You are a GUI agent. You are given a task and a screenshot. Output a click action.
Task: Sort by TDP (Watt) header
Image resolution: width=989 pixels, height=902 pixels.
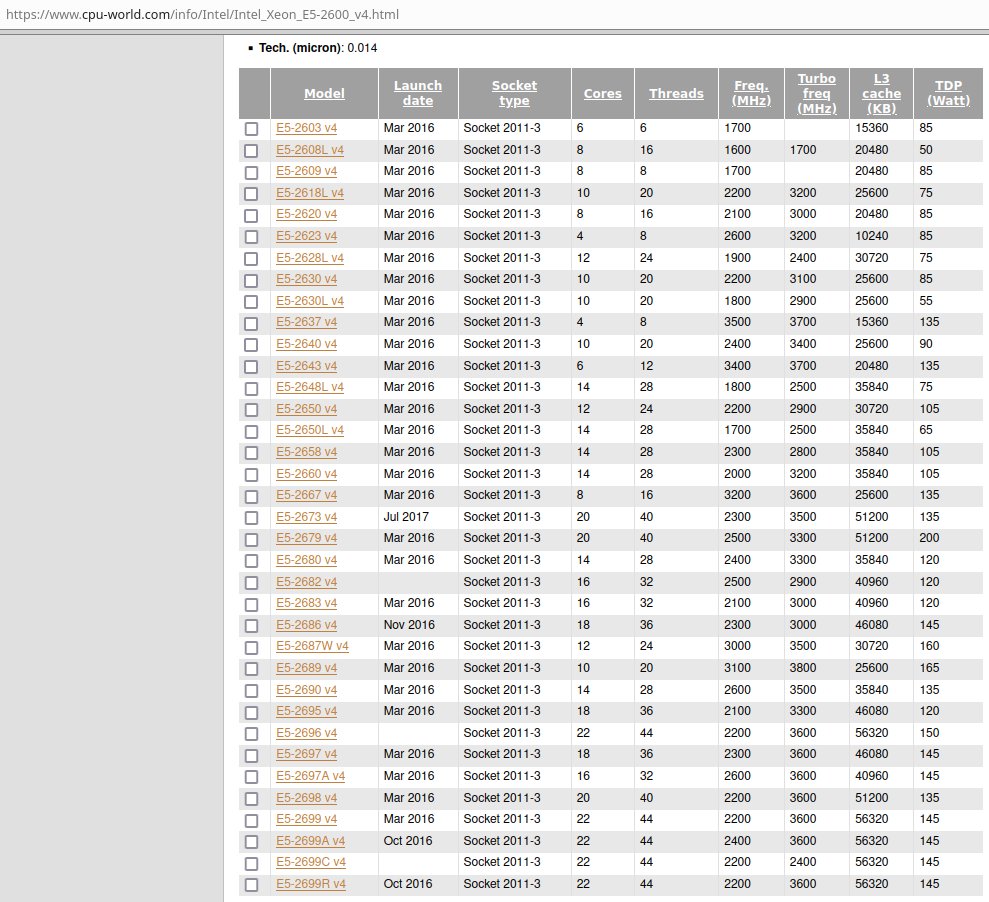click(949, 93)
